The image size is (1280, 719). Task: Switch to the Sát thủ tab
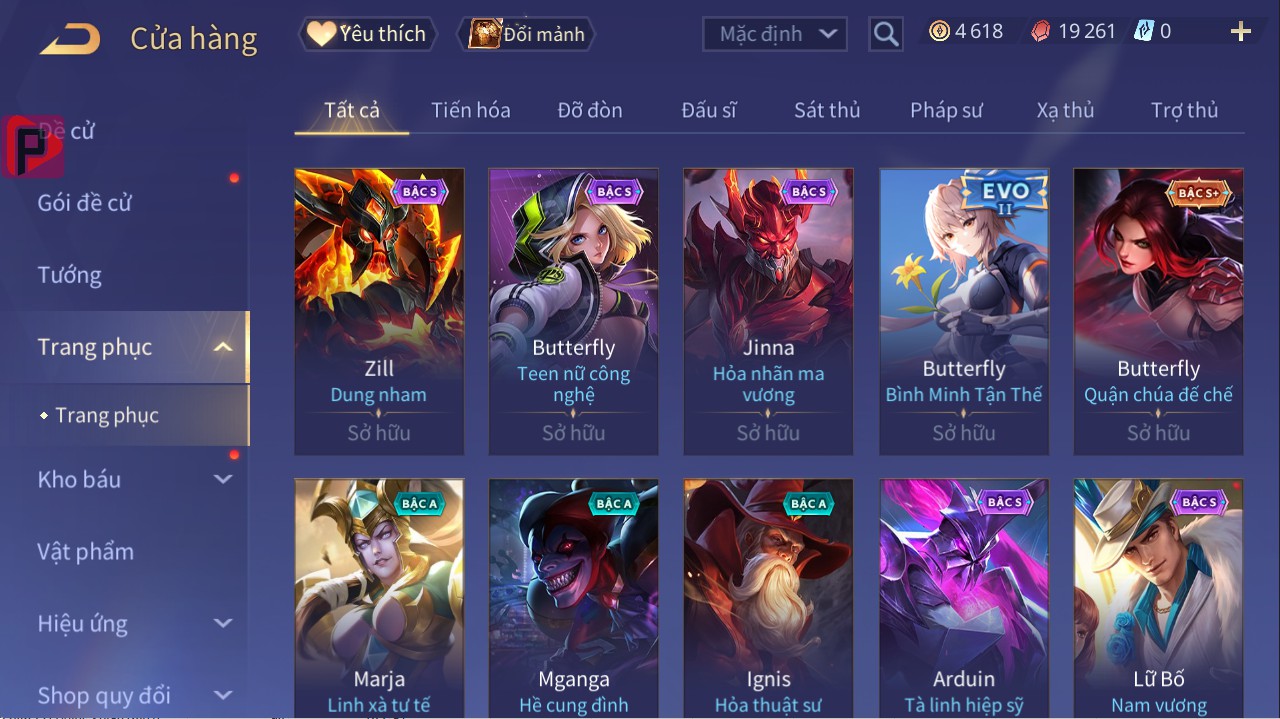827,110
